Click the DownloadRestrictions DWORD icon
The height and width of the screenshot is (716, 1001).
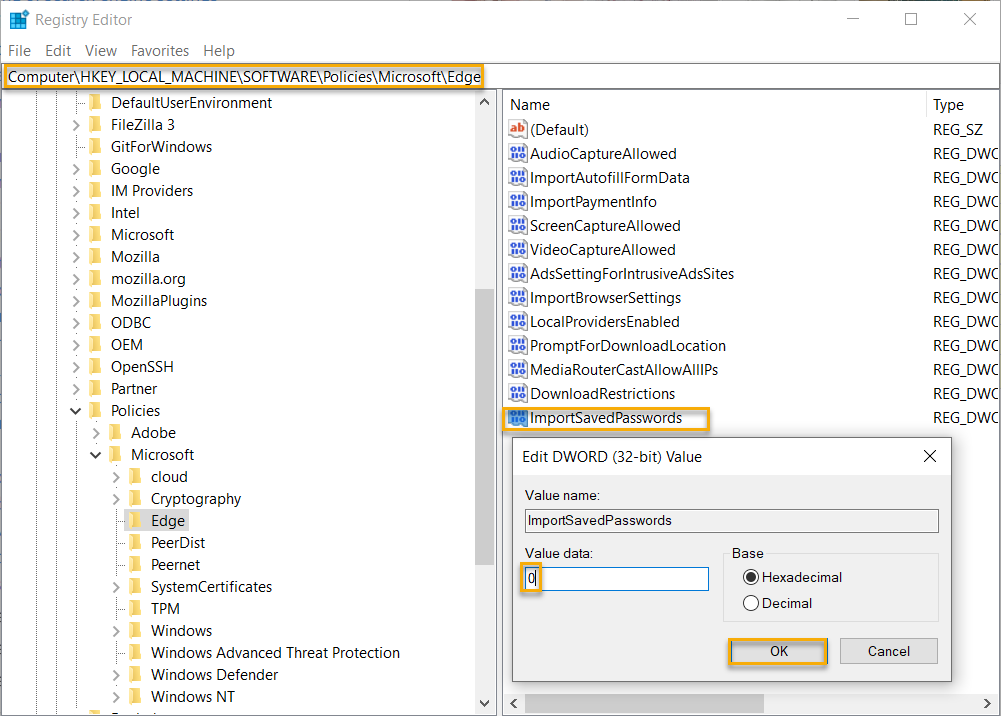[517, 393]
